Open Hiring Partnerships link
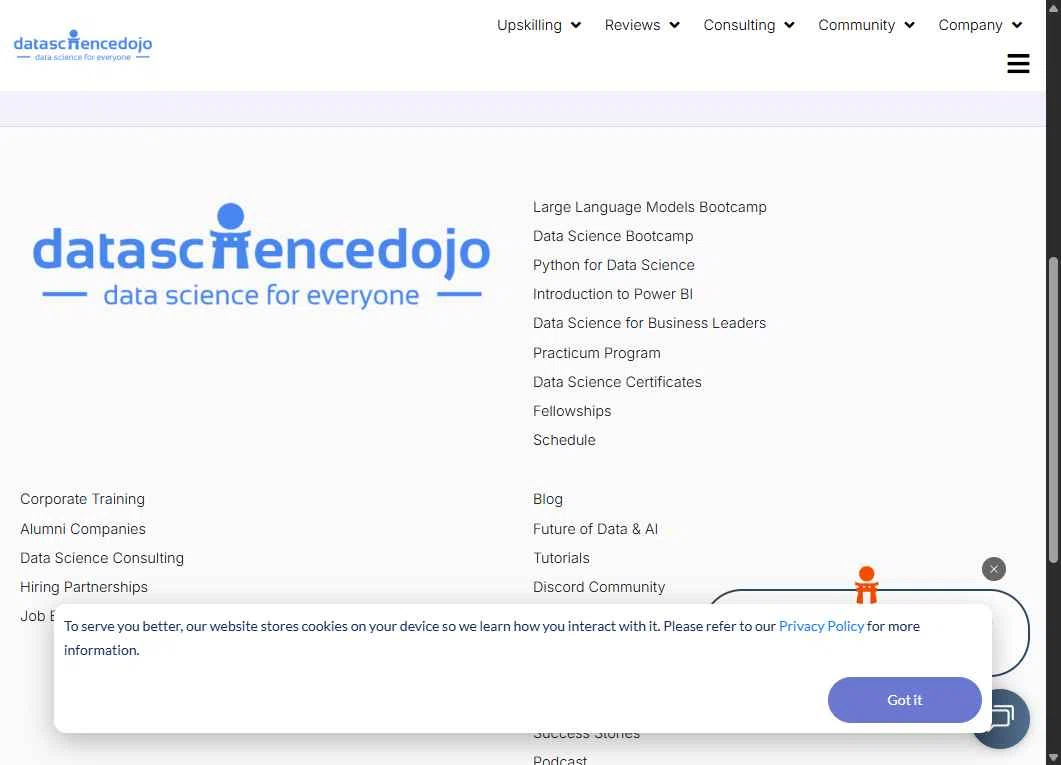This screenshot has width=1061, height=765. [83, 587]
